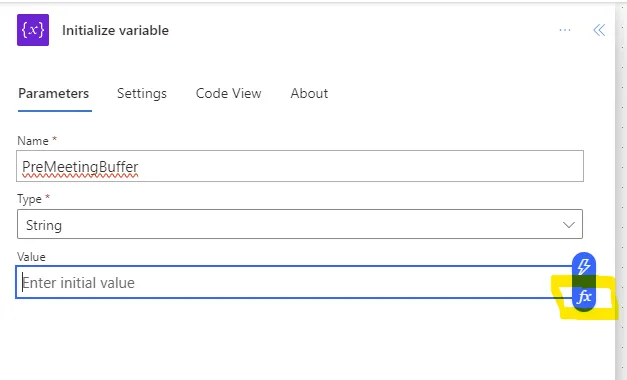Insert dynamic content with lightning icon
The height and width of the screenshot is (380, 627).
584,267
